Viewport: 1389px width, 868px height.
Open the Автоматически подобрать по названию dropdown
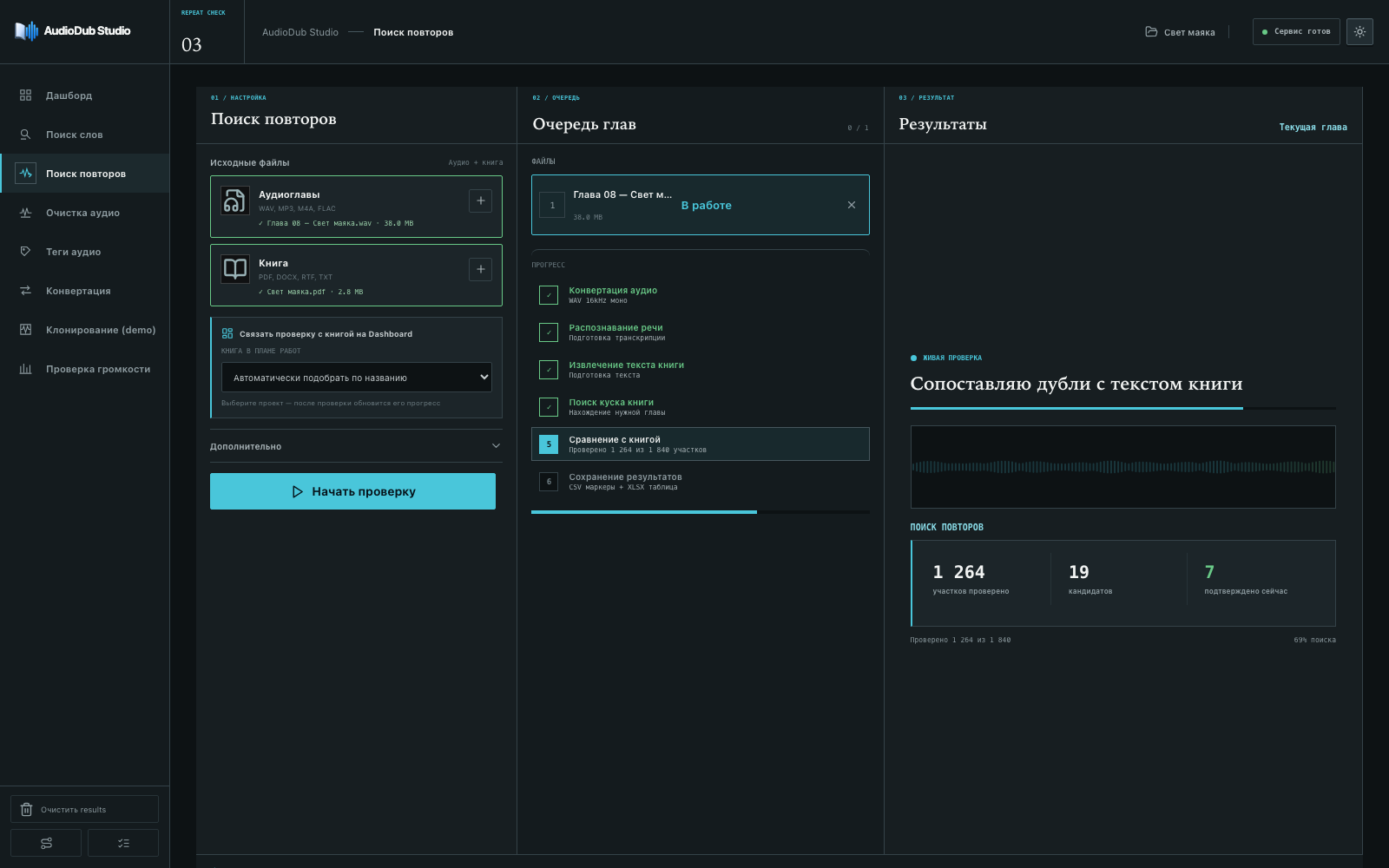click(x=357, y=378)
